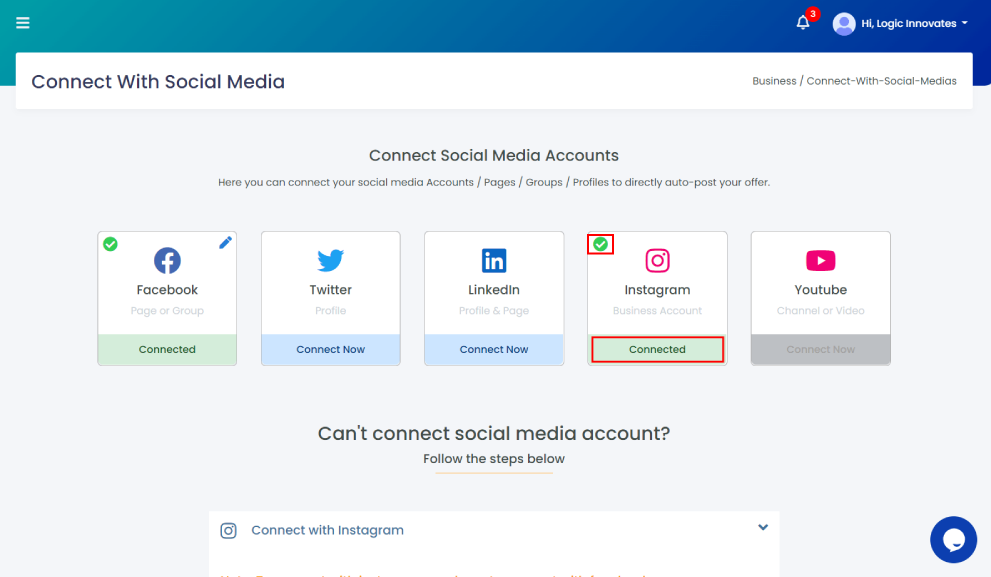Click the 'Connect With Social Media' page heading
The image size is (991, 577).
158,82
